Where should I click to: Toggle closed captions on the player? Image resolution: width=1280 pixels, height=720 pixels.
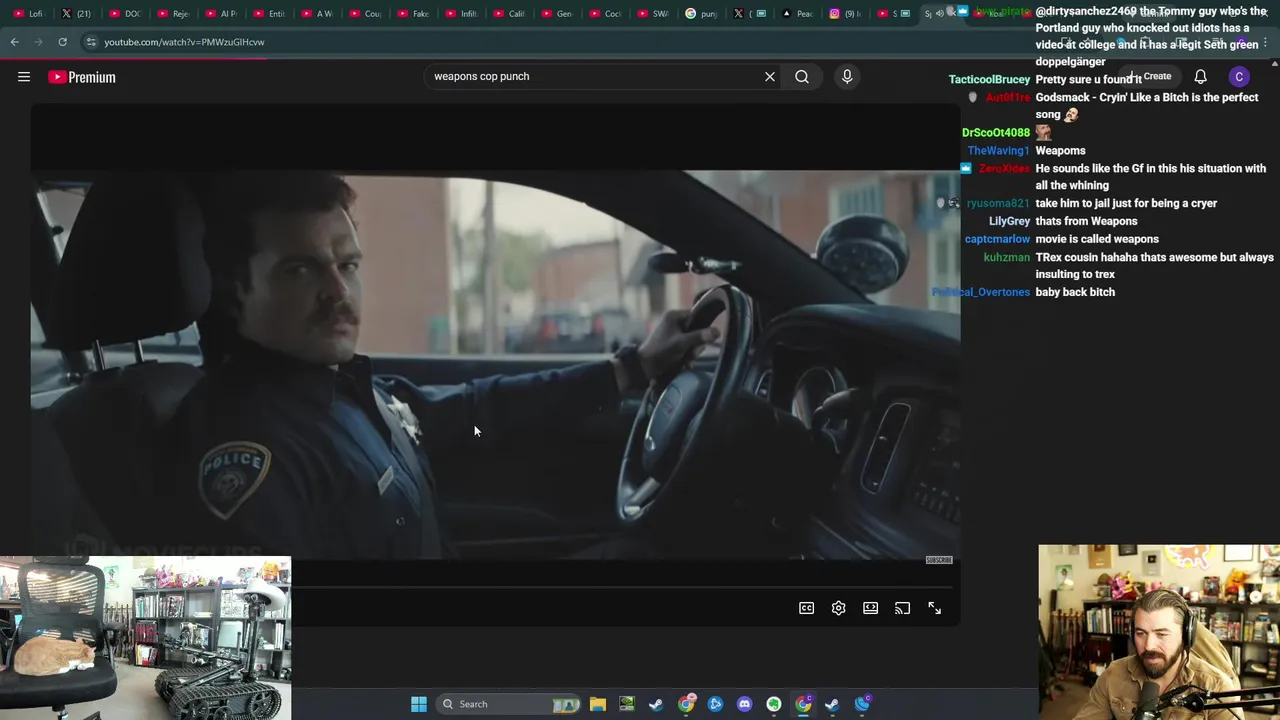tap(807, 608)
